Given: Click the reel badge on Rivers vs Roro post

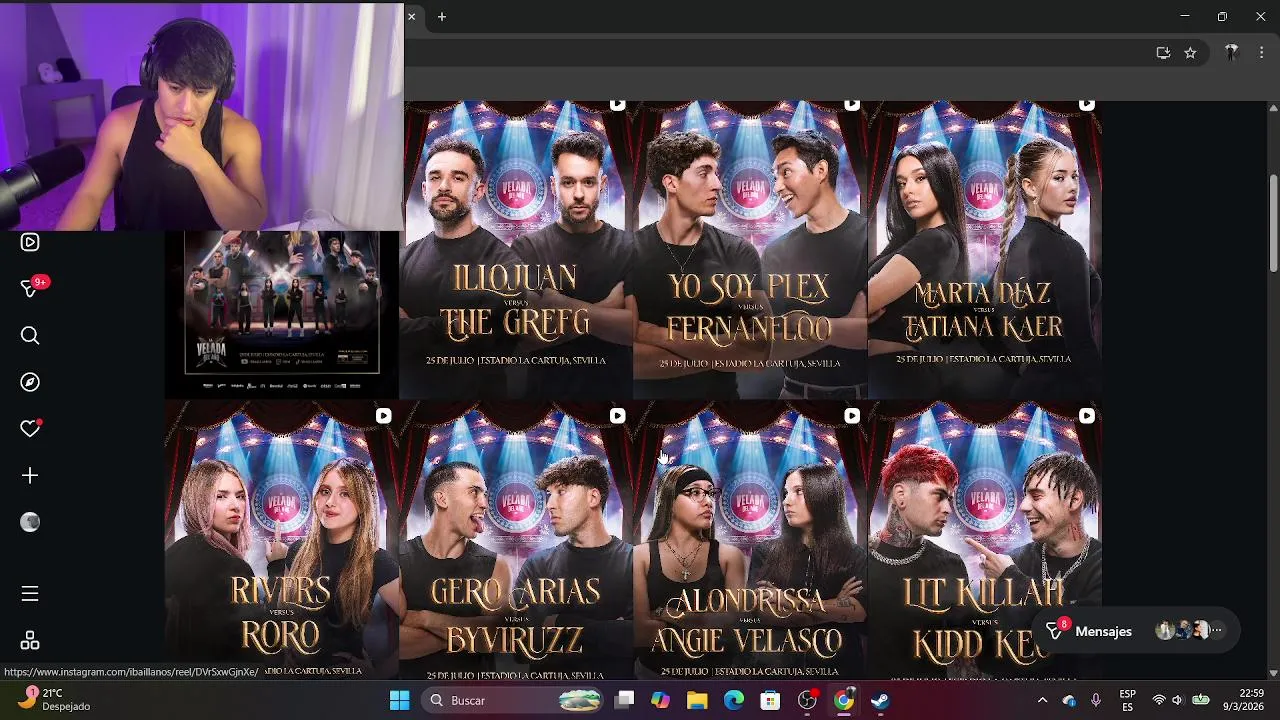Looking at the screenshot, I should [x=383, y=416].
